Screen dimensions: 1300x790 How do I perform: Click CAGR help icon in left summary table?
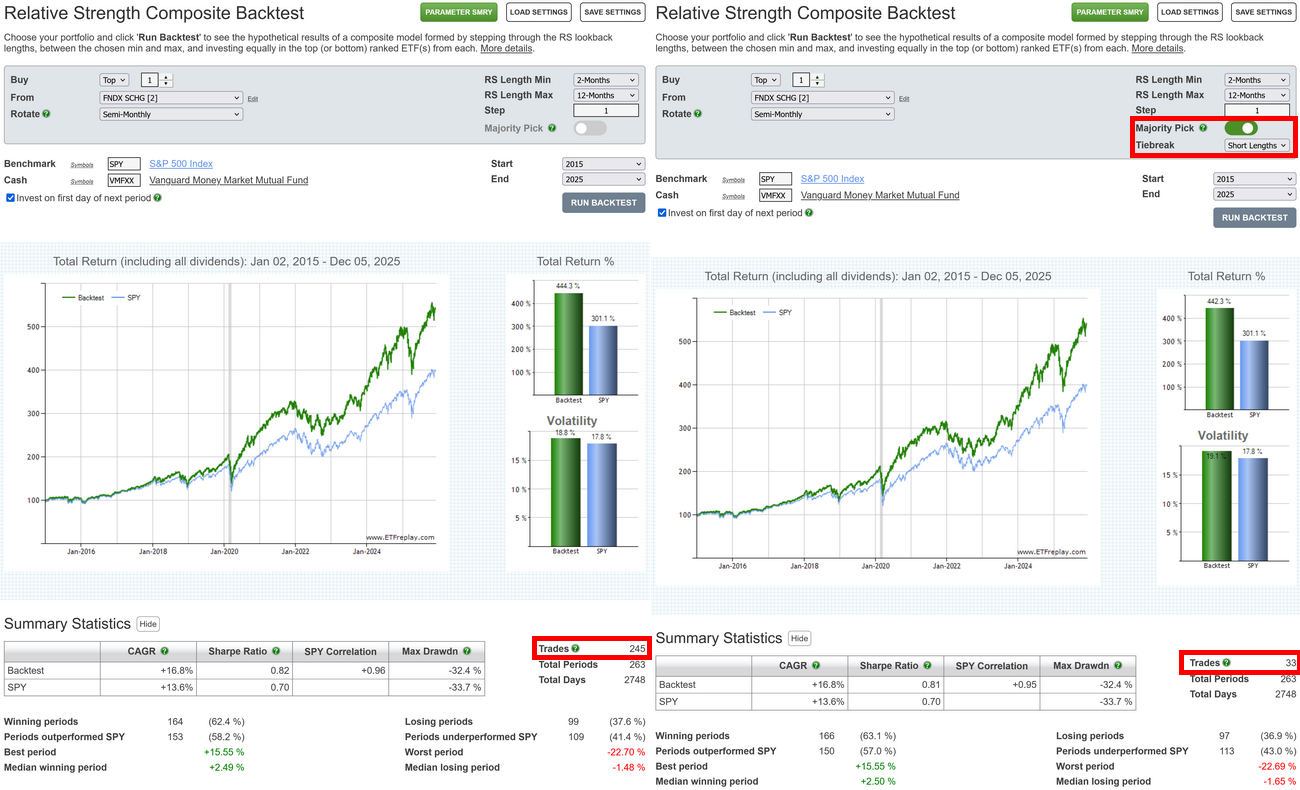pyautogui.click(x=165, y=651)
